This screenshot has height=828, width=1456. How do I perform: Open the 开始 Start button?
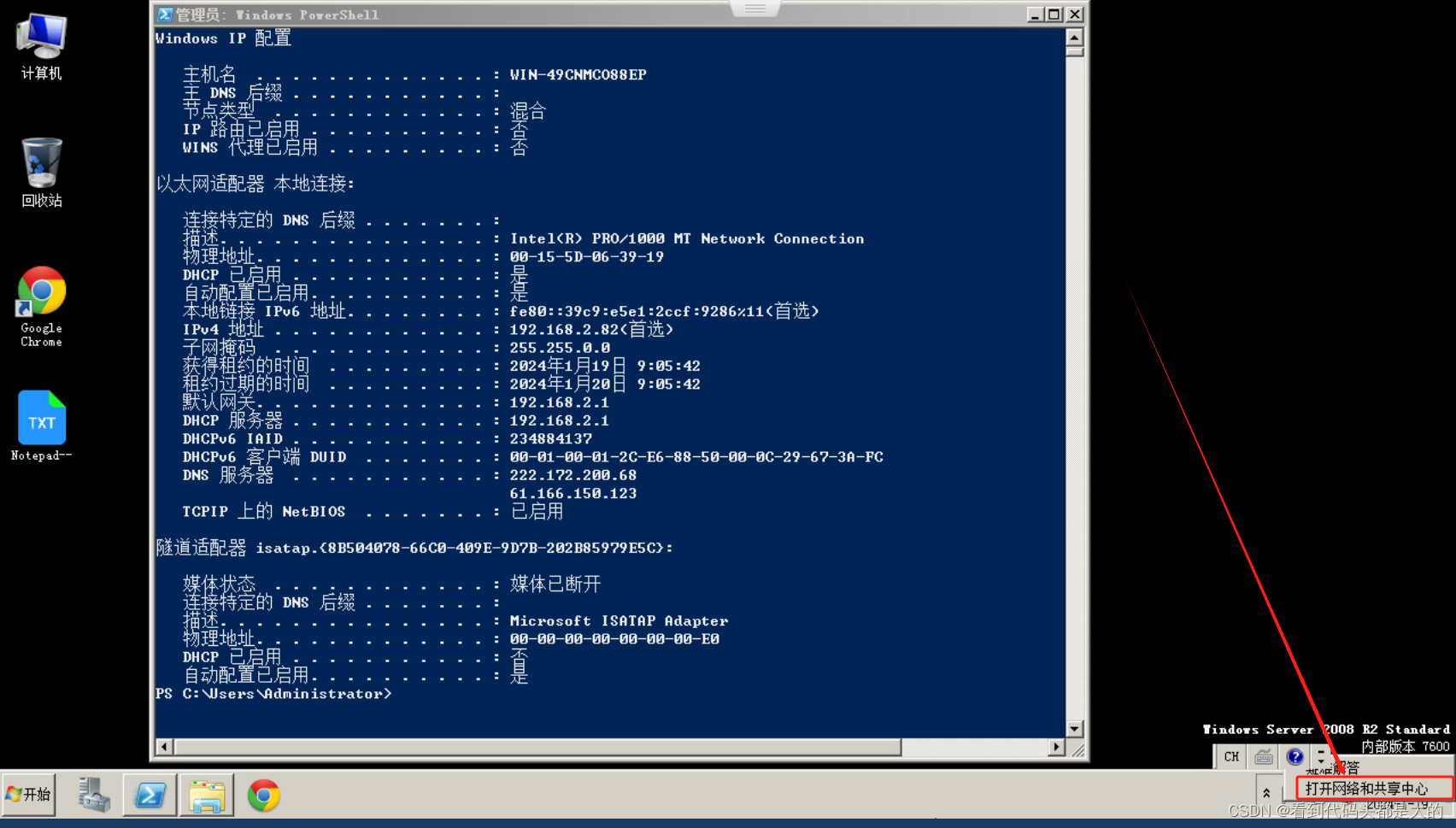pos(29,795)
